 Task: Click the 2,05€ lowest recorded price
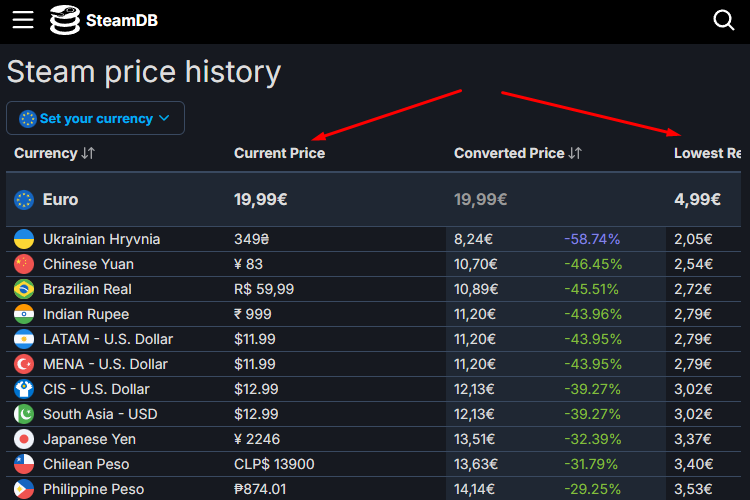point(693,239)
